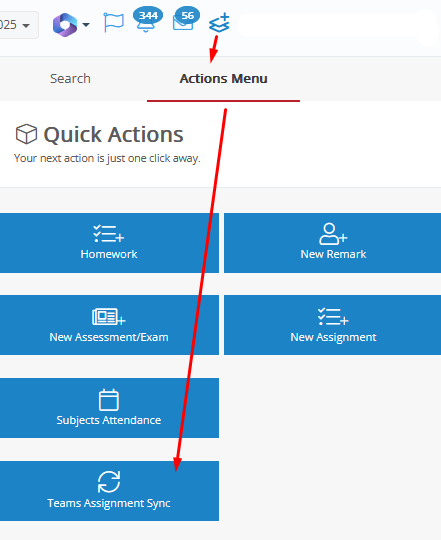This screenshot has width=441, height=540.
Task: Switch to the Search tab
Action: point(70,79)
